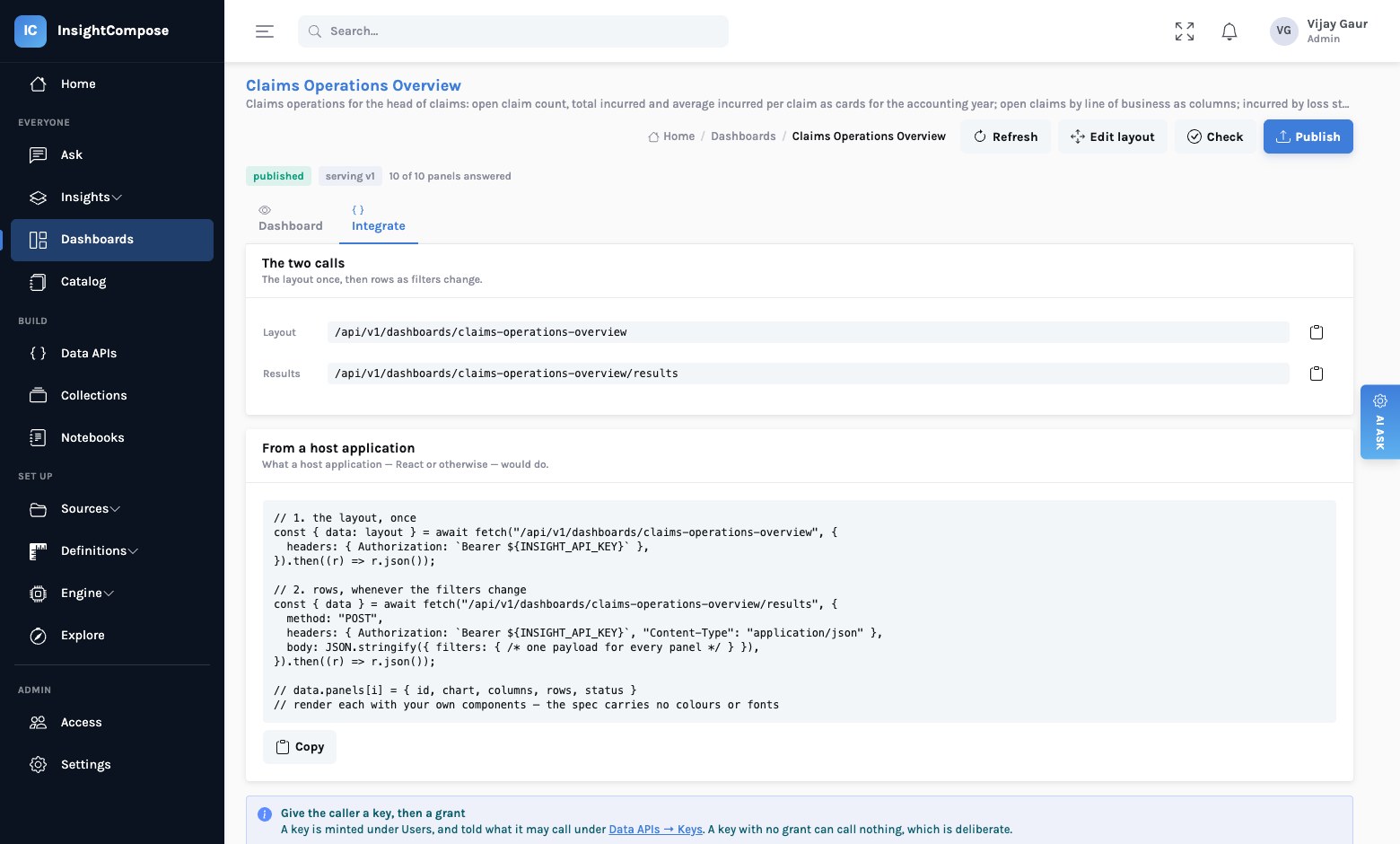
Task: Click into the Search field
Action: pyautogui.click(x=513, y=31)
